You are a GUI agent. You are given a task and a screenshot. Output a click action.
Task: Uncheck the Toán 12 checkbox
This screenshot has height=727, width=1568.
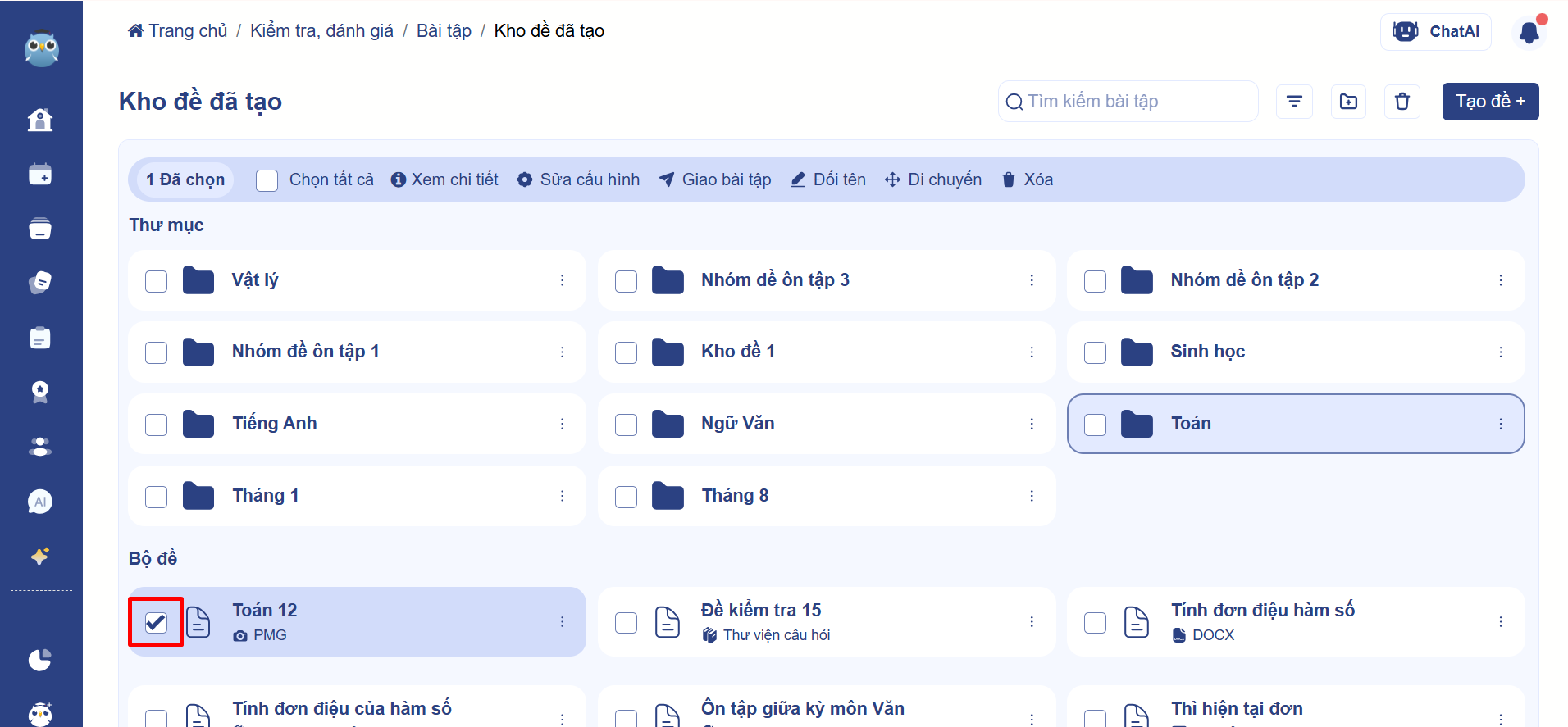156,622
